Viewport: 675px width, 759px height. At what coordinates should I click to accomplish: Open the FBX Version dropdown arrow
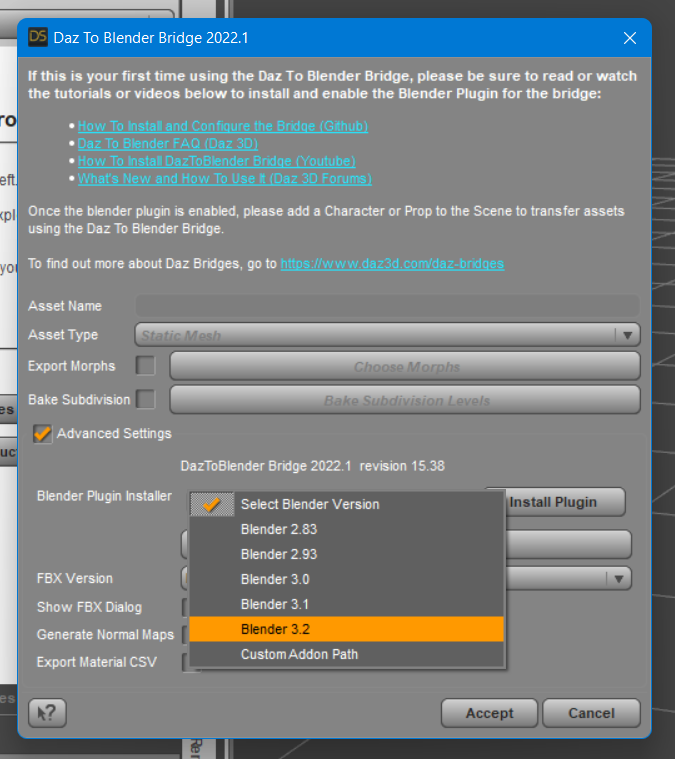click(x=618, y=579)
